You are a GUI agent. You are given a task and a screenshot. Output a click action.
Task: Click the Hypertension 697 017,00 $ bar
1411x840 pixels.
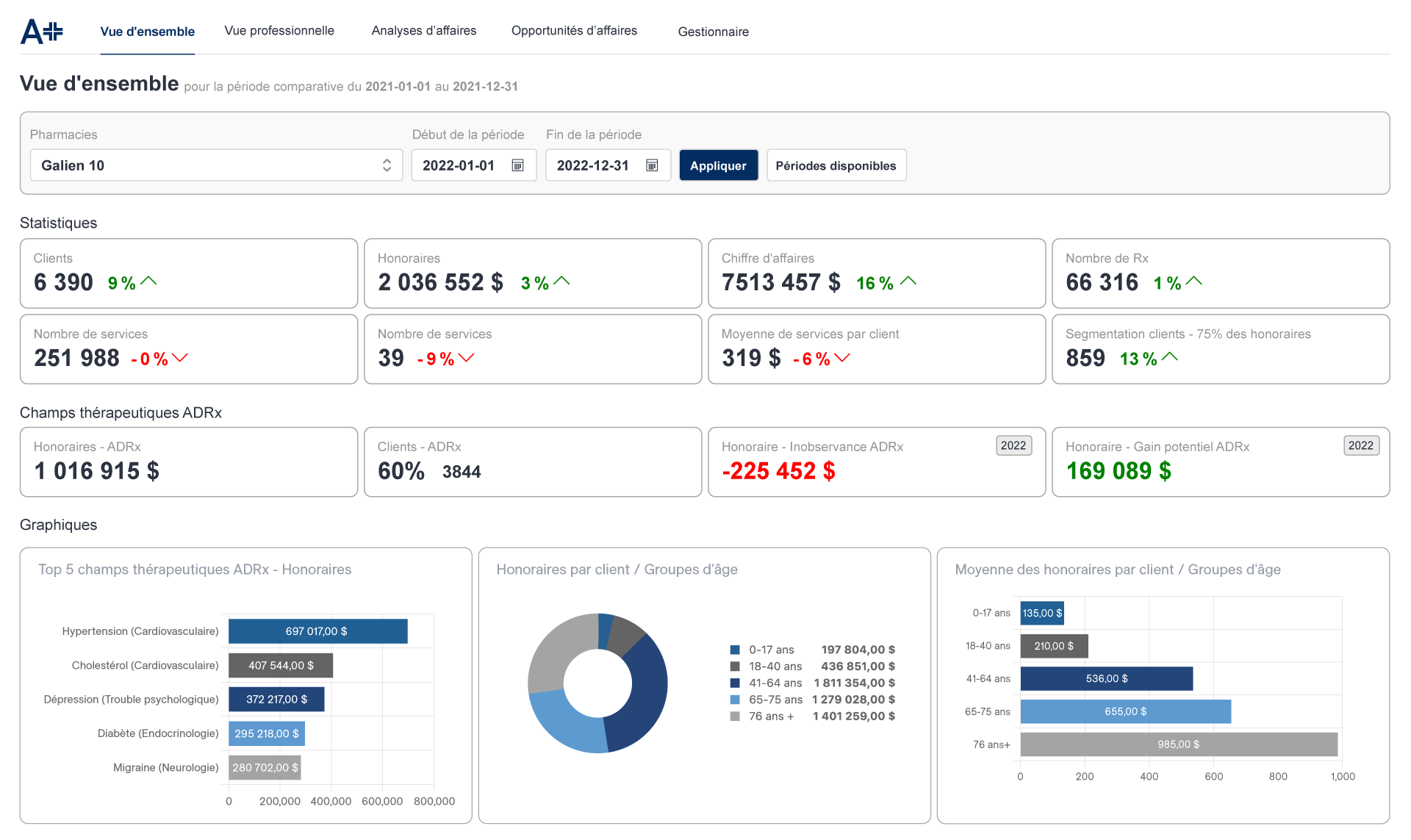point(317,631)
